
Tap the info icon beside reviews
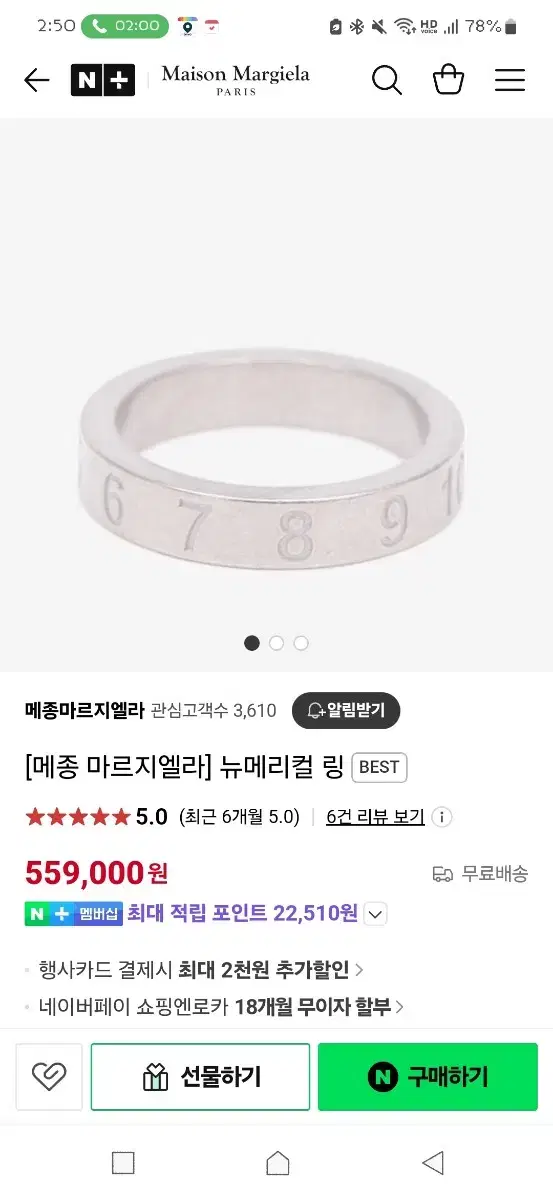tap(442, 817)
